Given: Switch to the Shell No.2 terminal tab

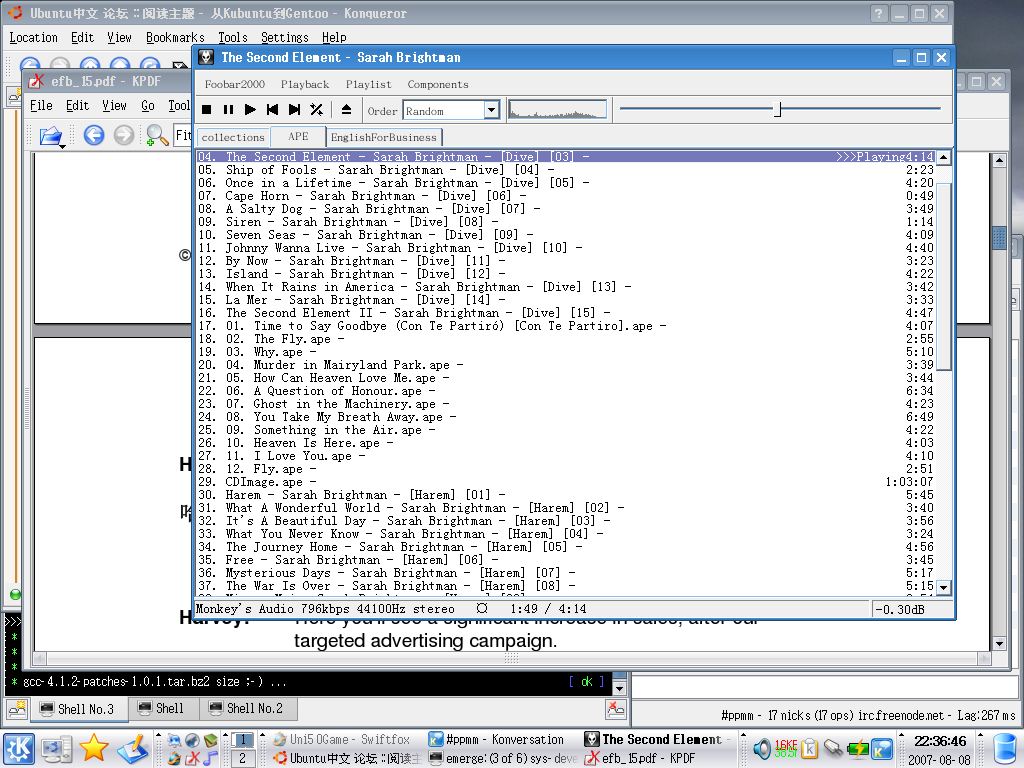Looking at the screenshot, I should click(x=248, y=709).
